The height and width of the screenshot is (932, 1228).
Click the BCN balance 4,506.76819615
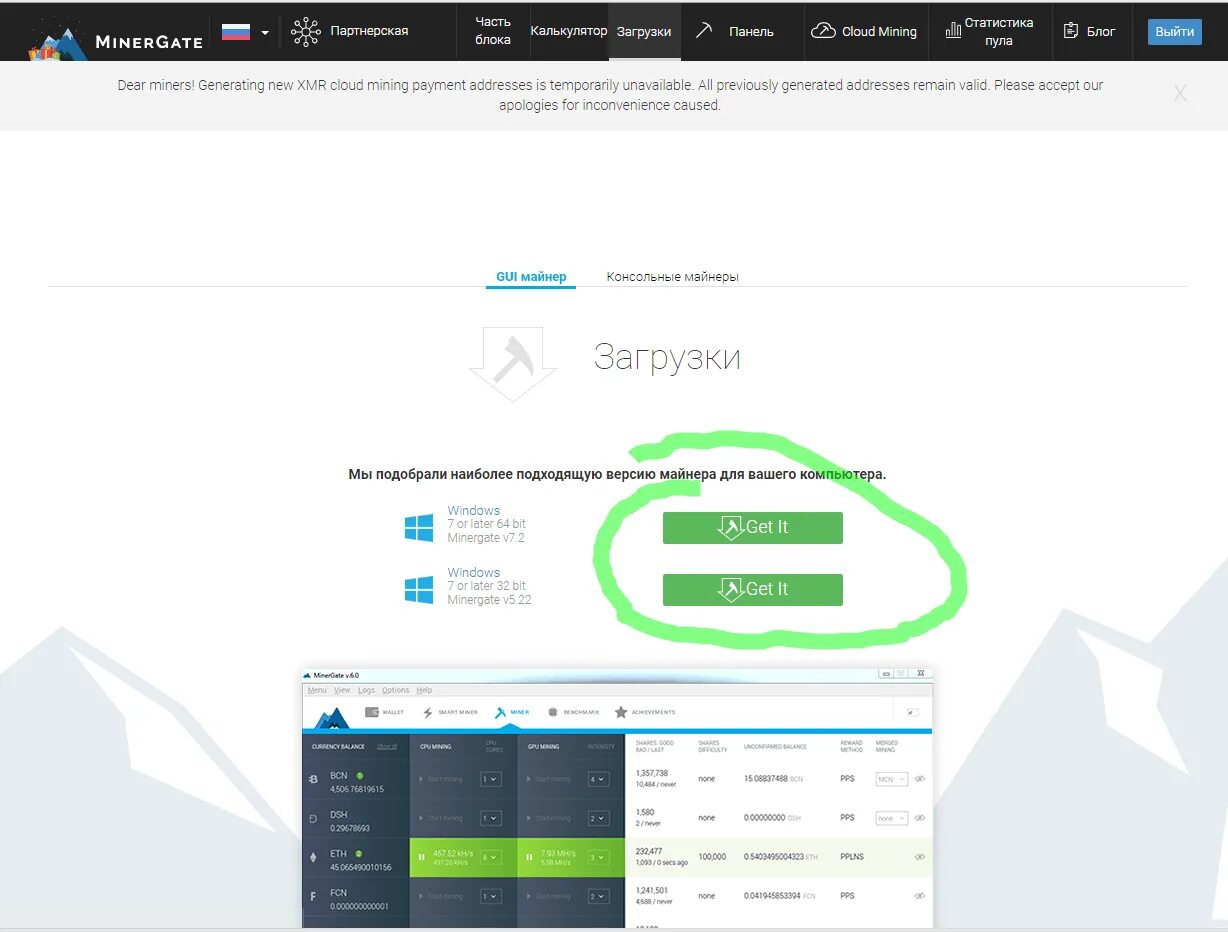(356, 789)
